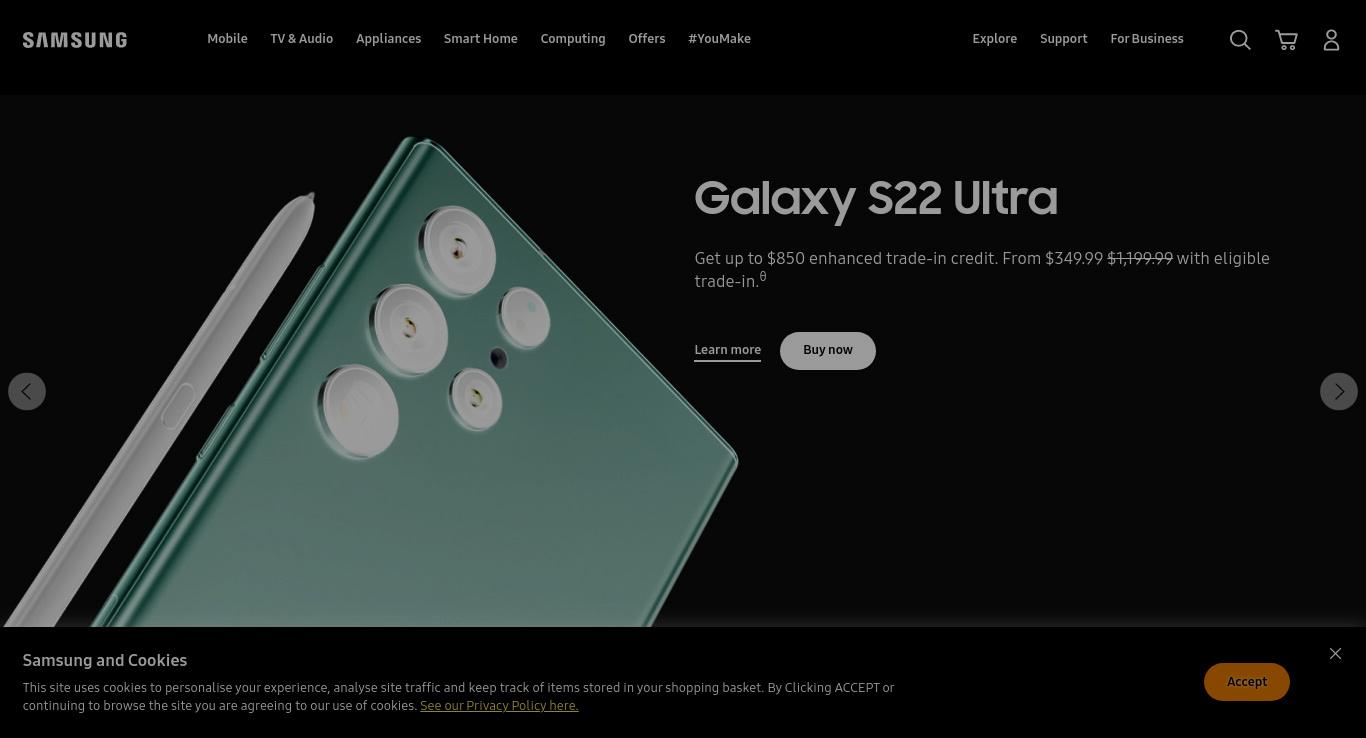Advance to next carousel slide arrow
This screenshot has width=1366, height=738.
point(1339,391)
